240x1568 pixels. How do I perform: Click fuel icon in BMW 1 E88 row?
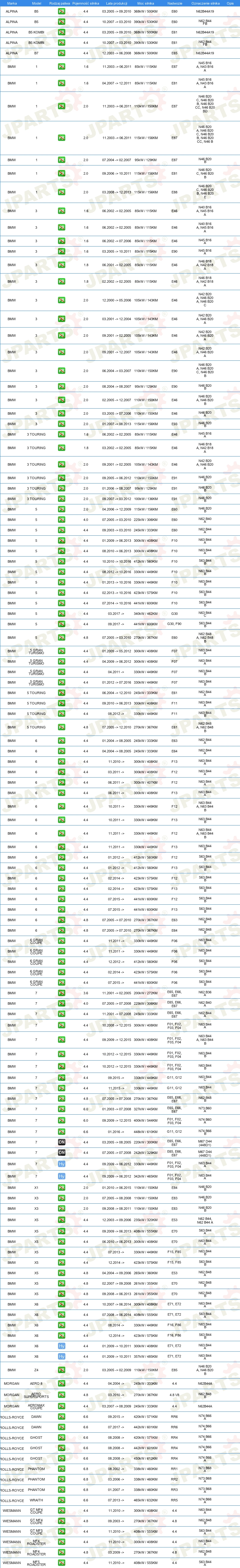pos(61,192)
